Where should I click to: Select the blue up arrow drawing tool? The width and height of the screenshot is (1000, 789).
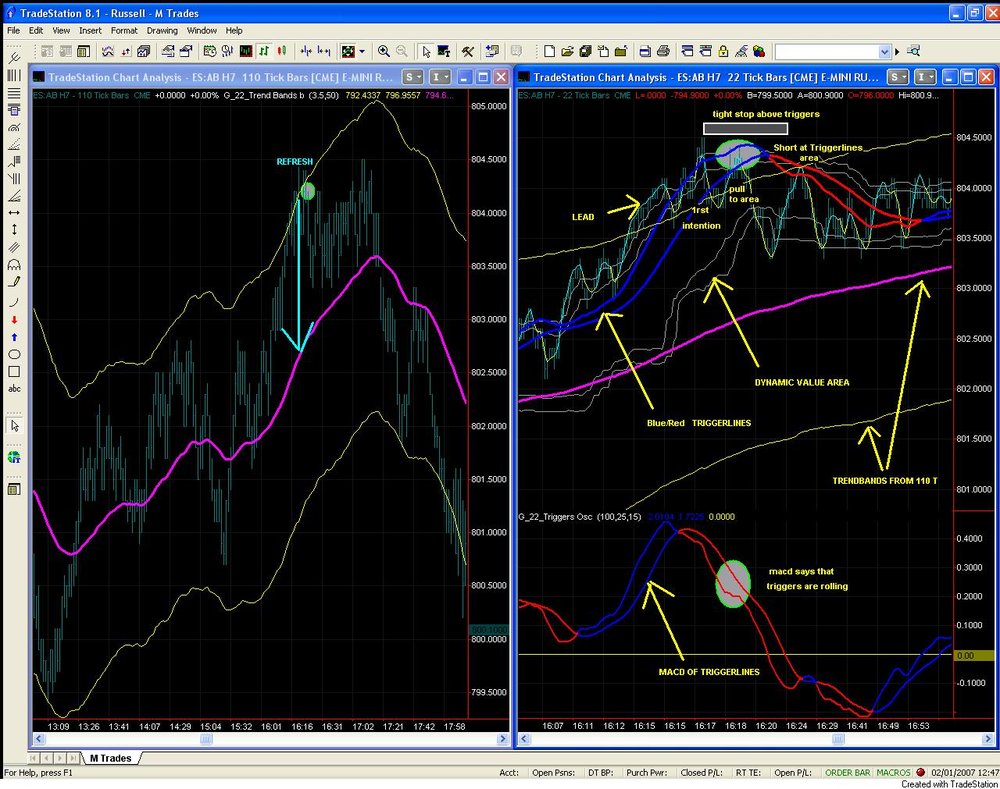[14, 337]
